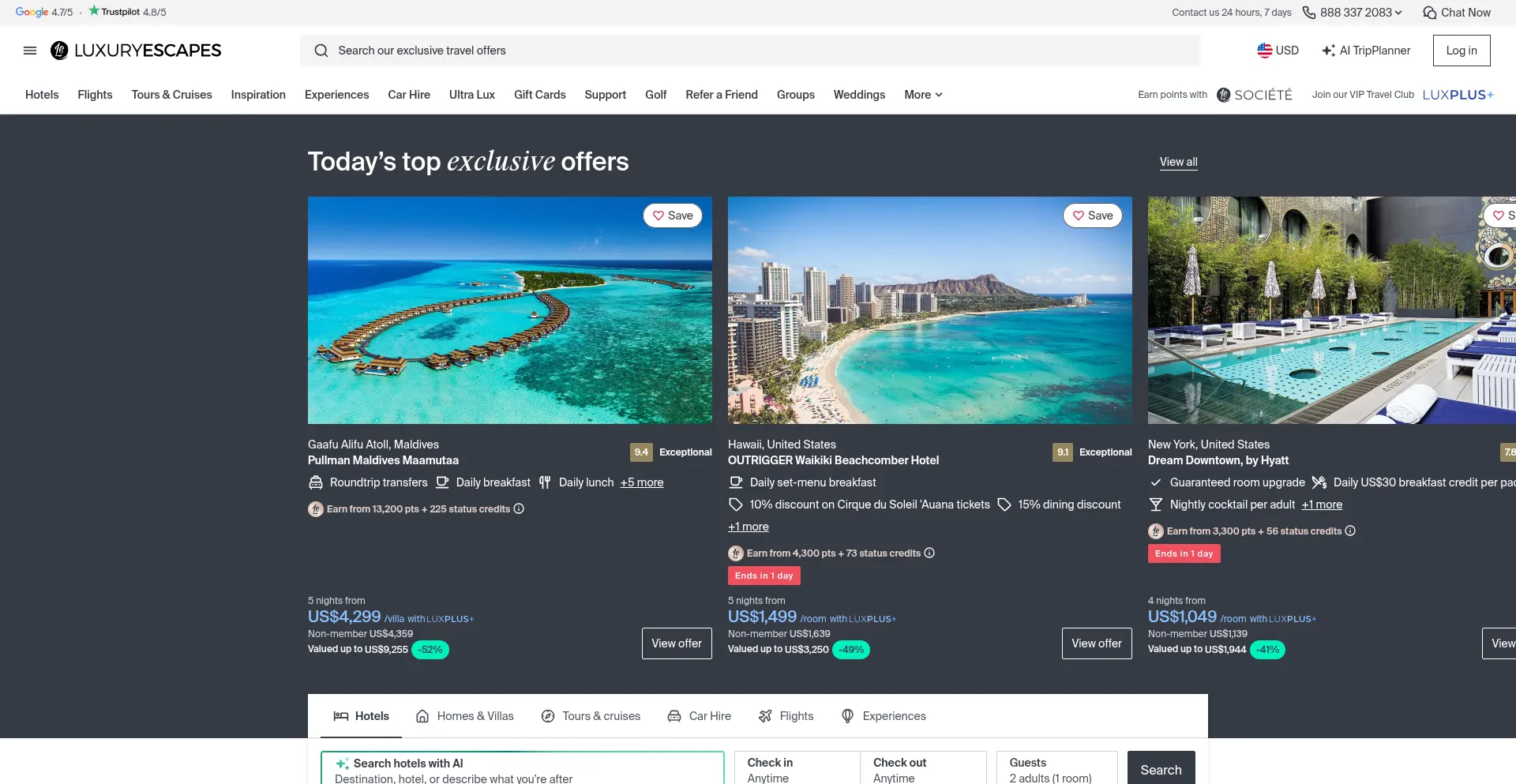The height and width of the screenshot is (784, 1516).
Task: Save the Pullman Maldives Maamutaa offer
Action: coord(673,216)
